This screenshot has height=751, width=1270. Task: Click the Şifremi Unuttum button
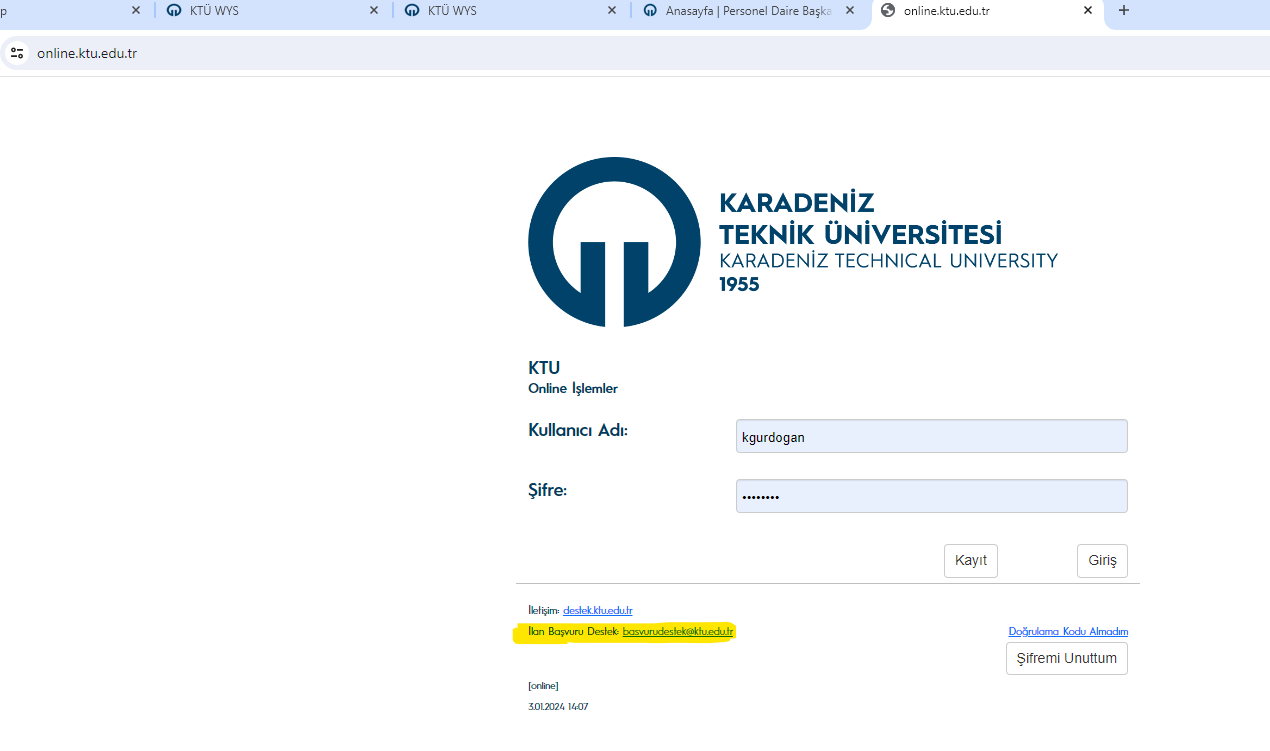click(1066, 659)
